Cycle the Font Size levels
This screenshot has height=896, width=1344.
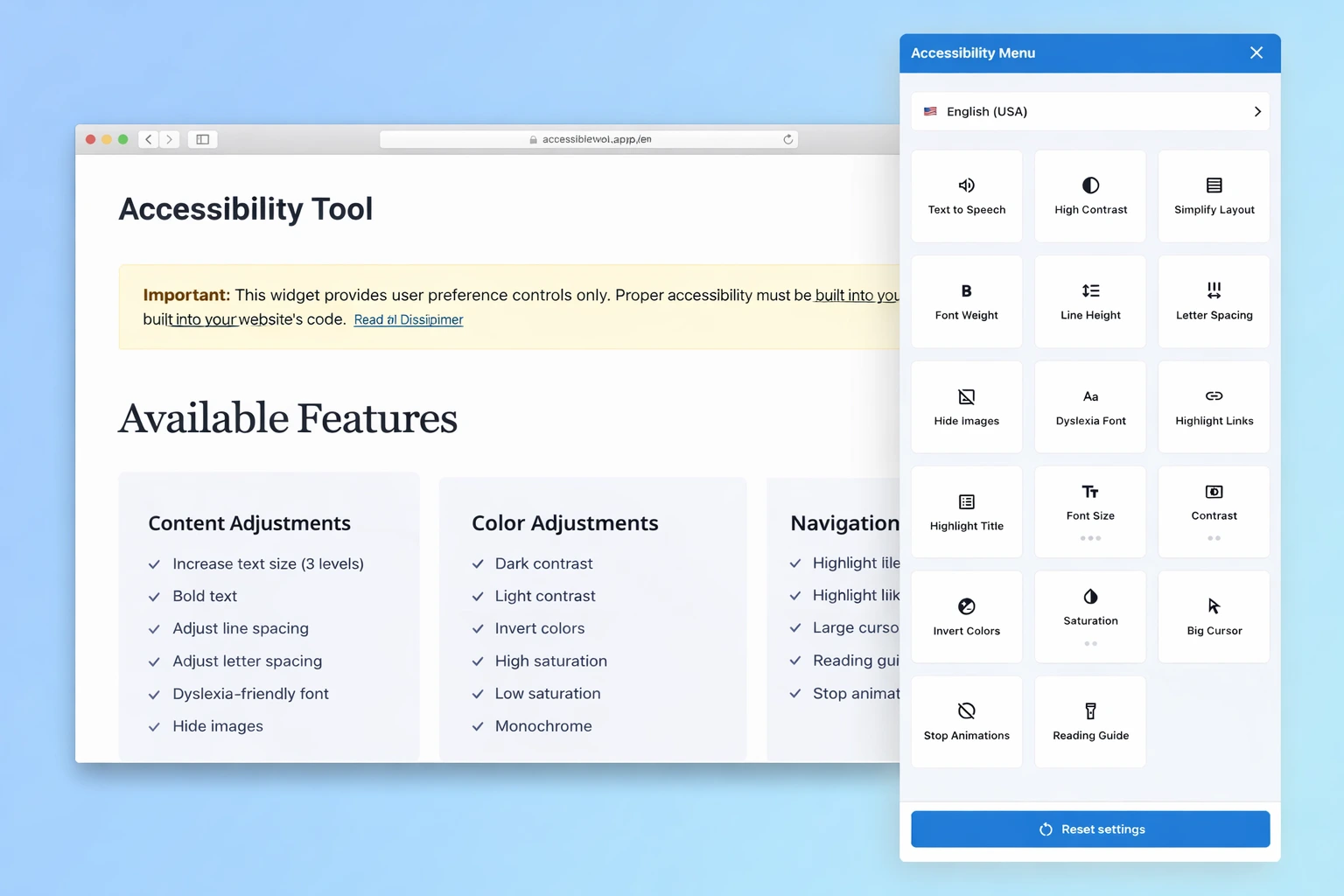(1090, 512)
